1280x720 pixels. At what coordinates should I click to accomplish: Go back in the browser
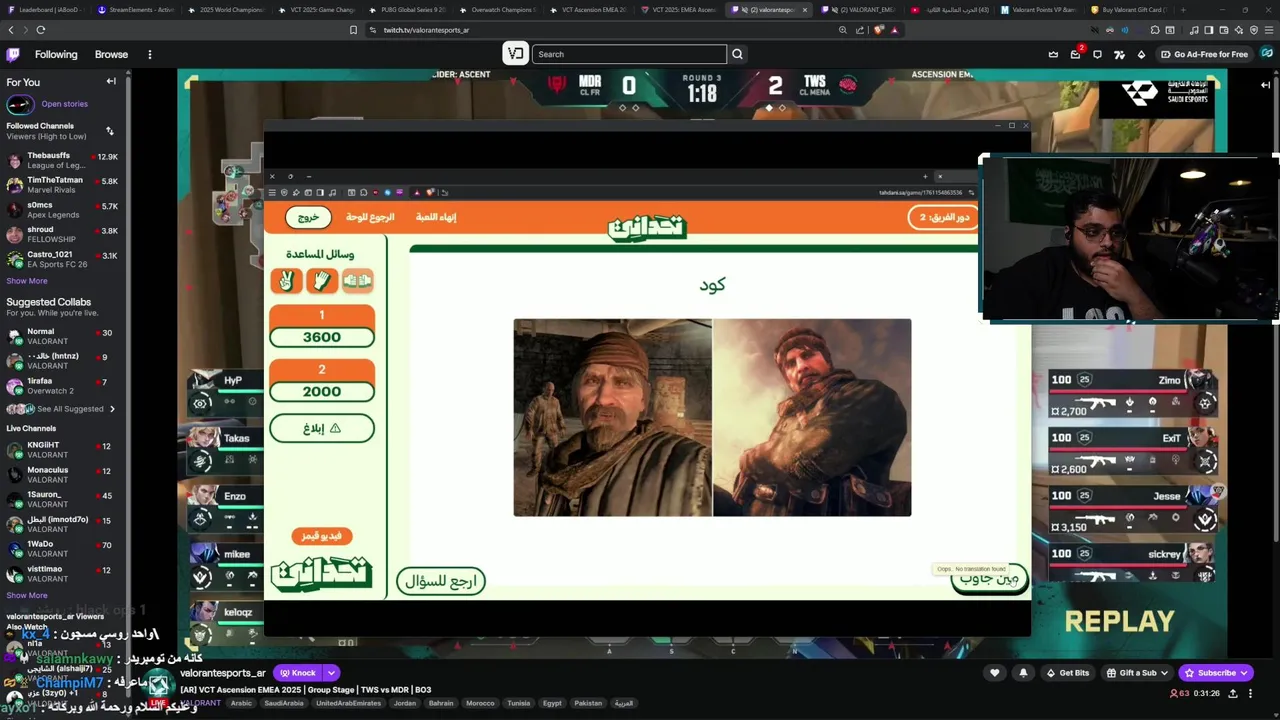[x=11, y=30]
